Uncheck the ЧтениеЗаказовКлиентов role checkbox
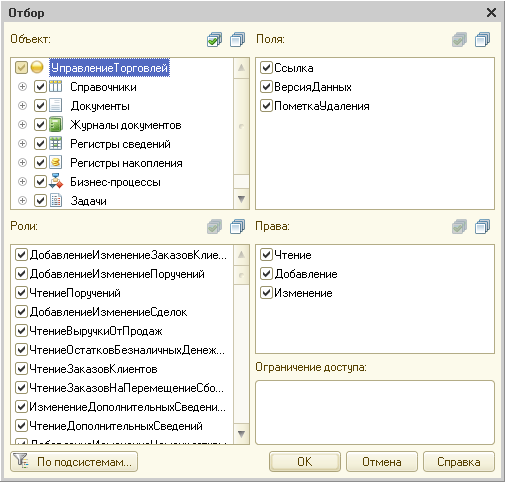 pos(21,369)
